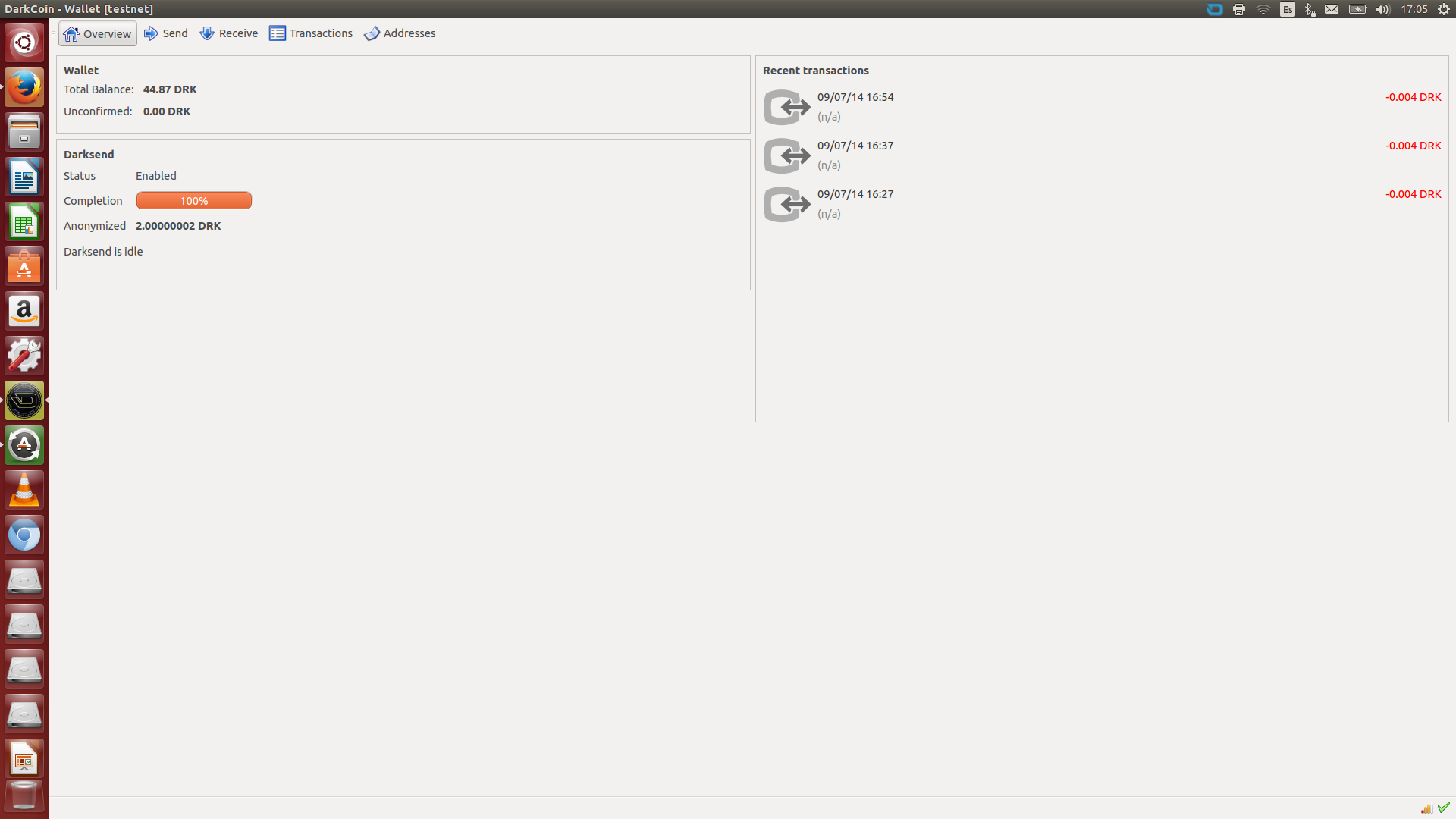Open the Trash from launcher
Viewport: 1456px width, 819px height.
point(24,798)
